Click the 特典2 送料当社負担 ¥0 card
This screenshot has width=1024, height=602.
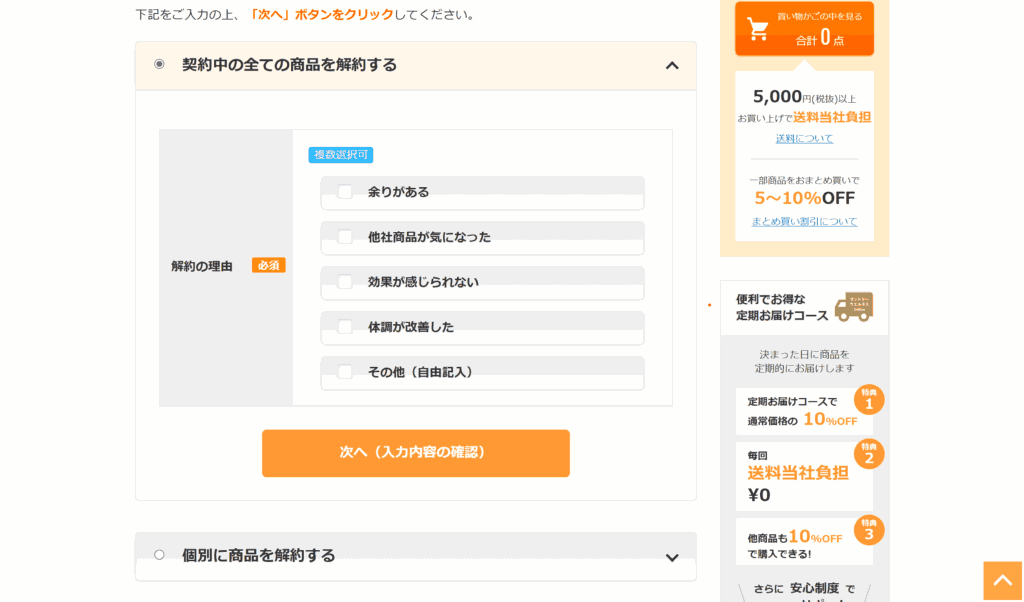[x=804, y=477]
